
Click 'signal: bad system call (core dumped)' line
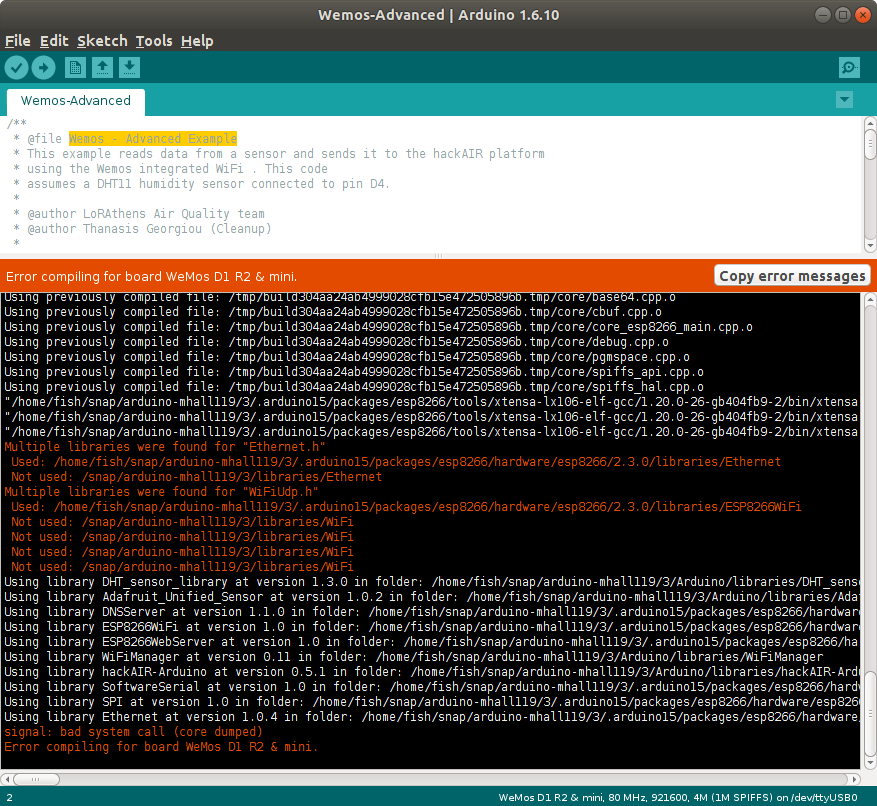(133, 732)
